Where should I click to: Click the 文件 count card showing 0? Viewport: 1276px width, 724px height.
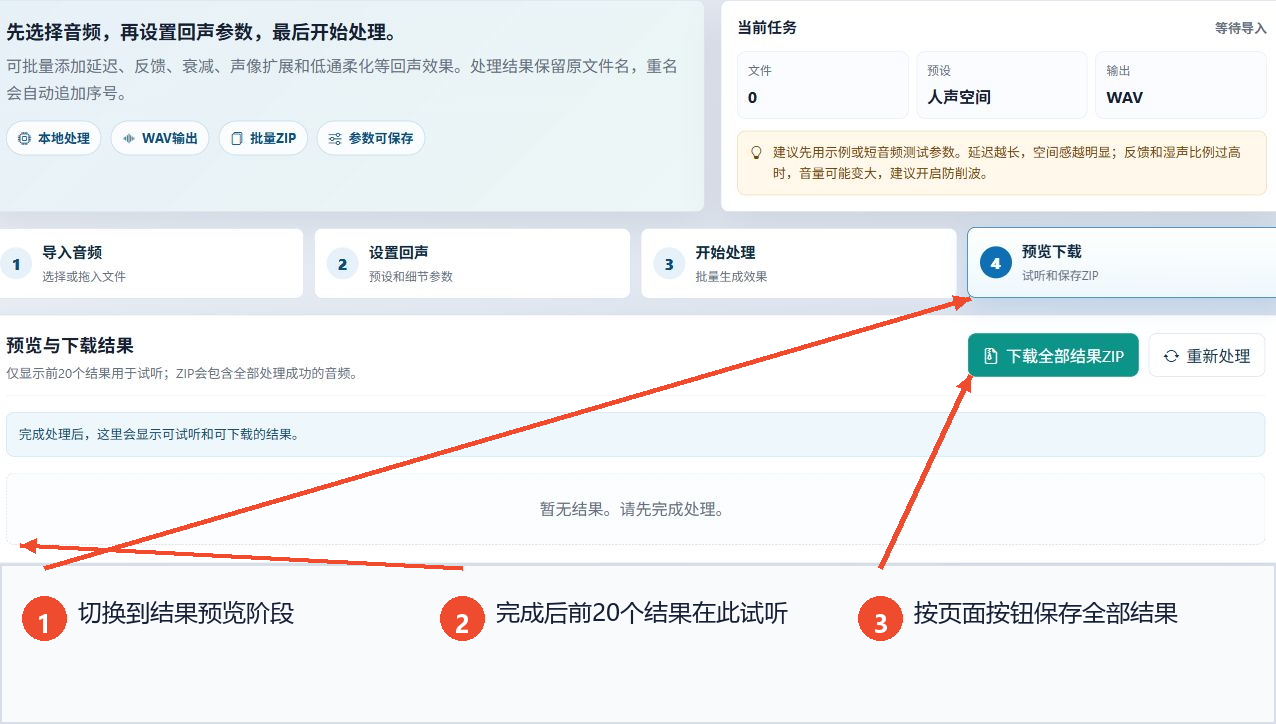click(x=823, y=85)
